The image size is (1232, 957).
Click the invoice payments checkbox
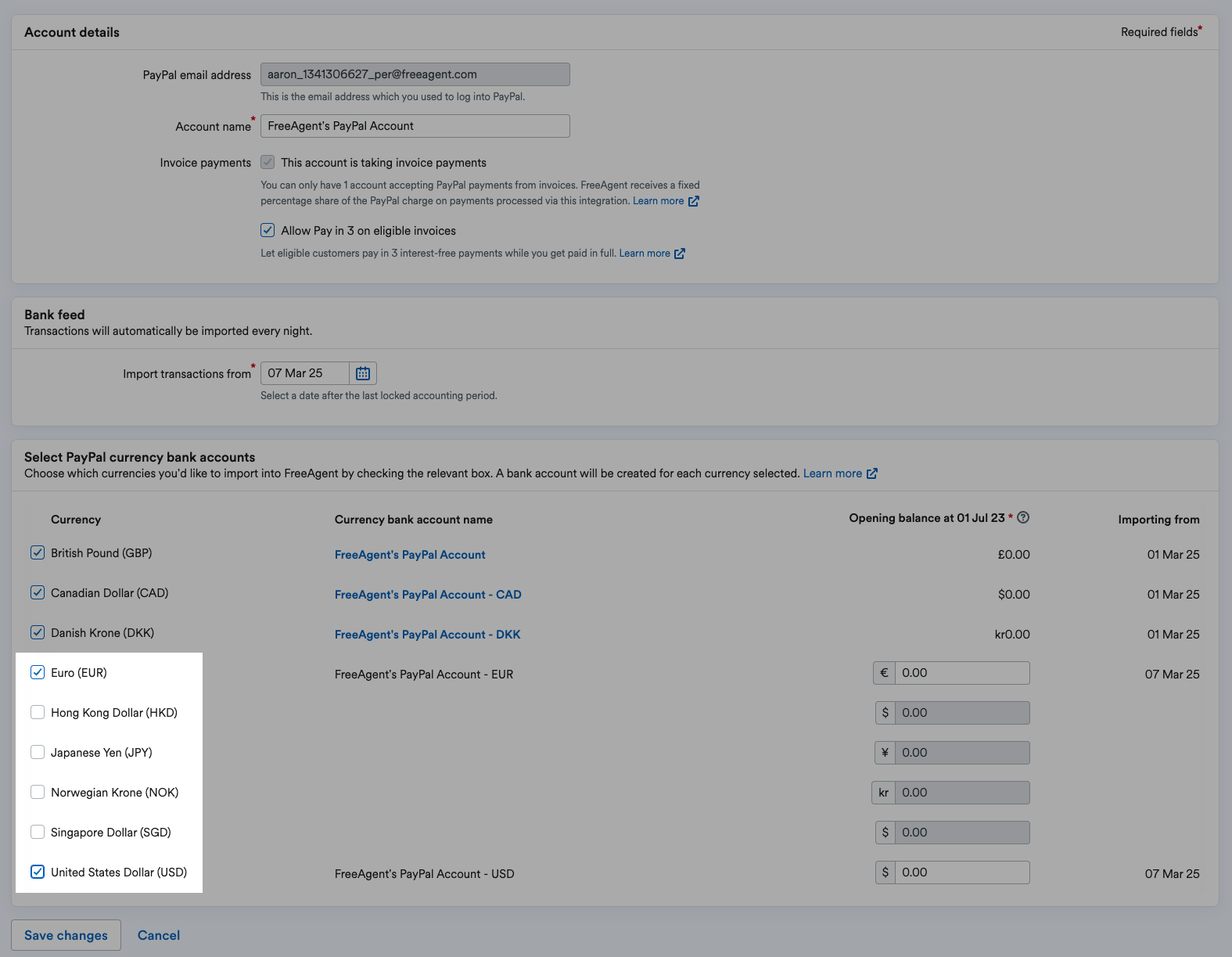click(x=268, y=162)
